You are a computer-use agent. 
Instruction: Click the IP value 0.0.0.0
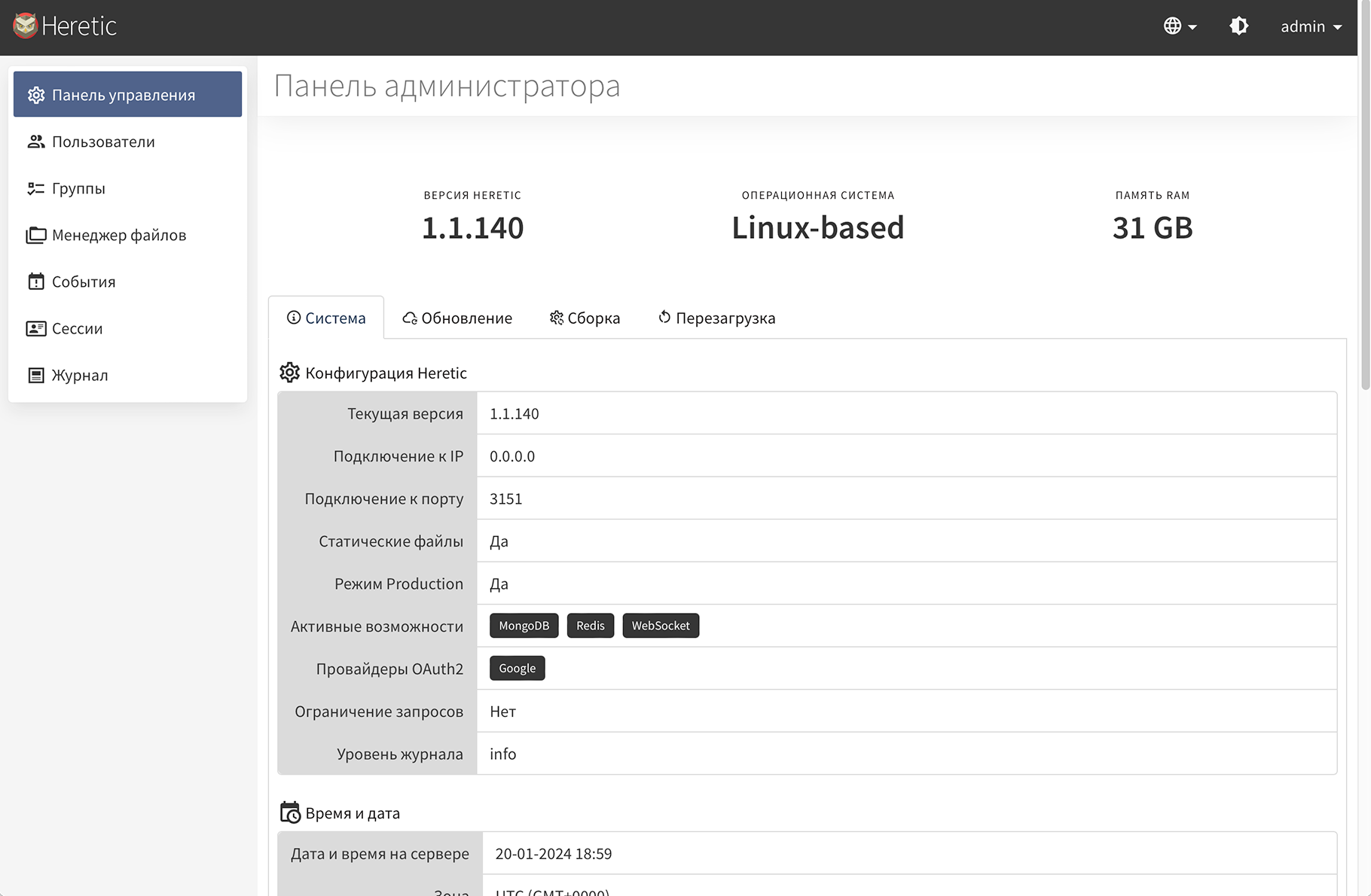[512, 456]
